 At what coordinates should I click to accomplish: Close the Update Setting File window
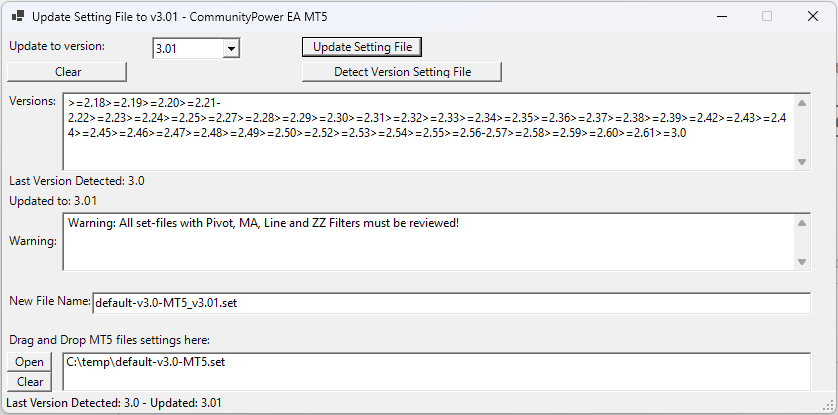(x=813, y=17)
